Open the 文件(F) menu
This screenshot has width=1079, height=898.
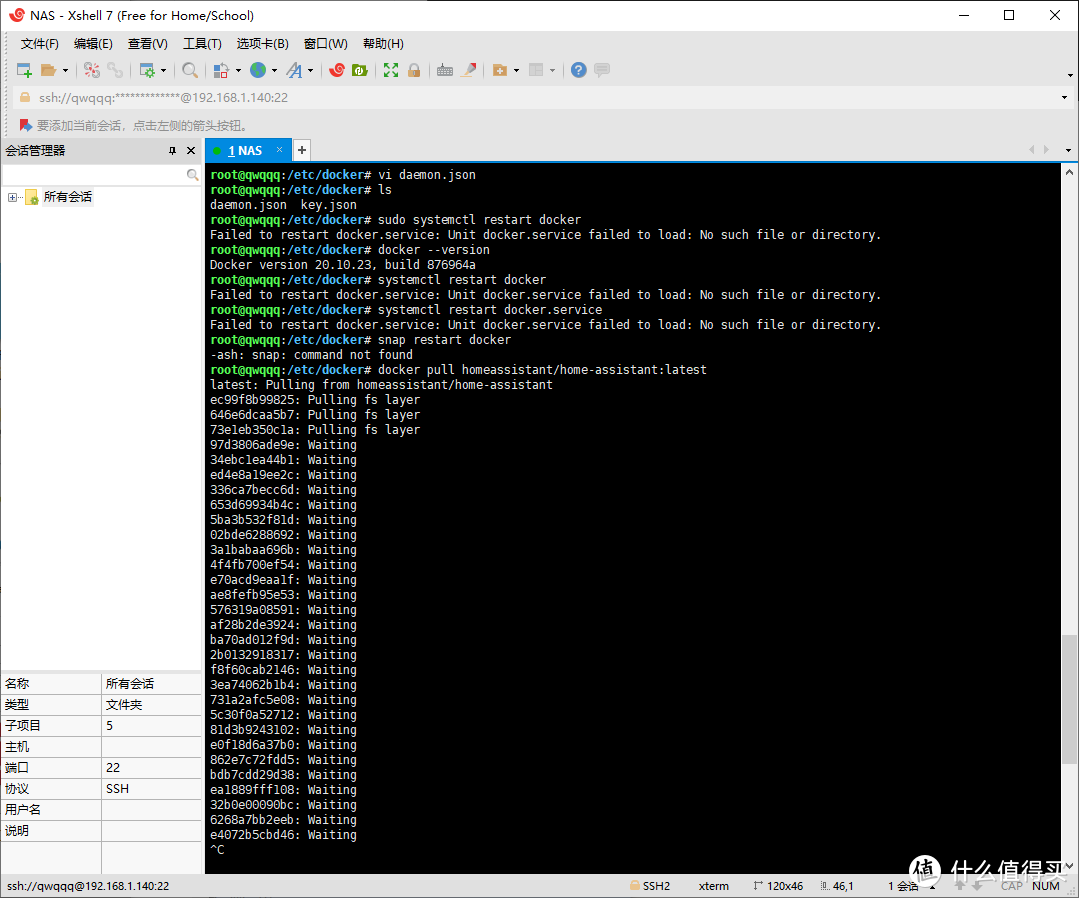pos(40,44)
